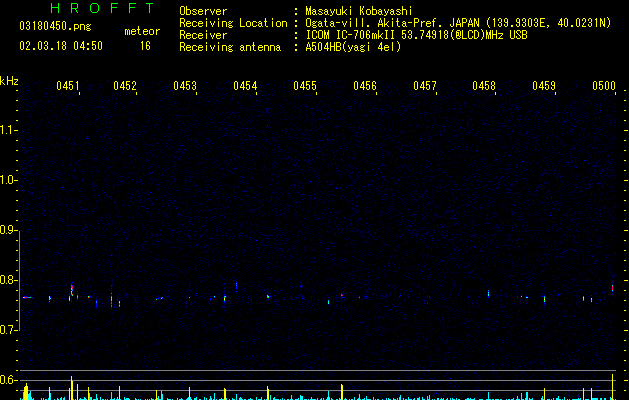Click the tallest yellow level bar near 0451
This screenshot has height=400, width=629.
71,388
